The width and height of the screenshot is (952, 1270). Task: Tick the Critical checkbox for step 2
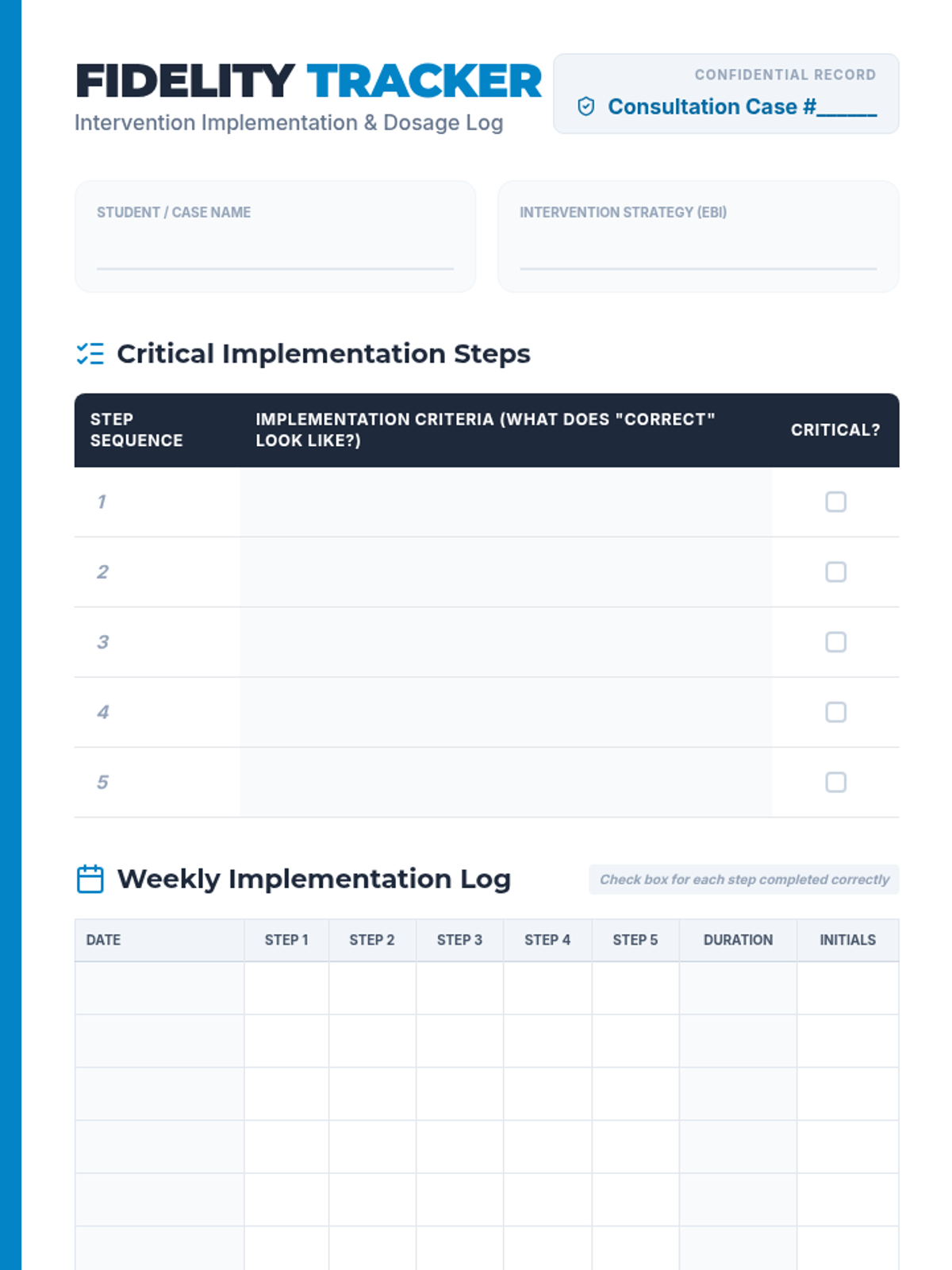click(x=835, y=571)
